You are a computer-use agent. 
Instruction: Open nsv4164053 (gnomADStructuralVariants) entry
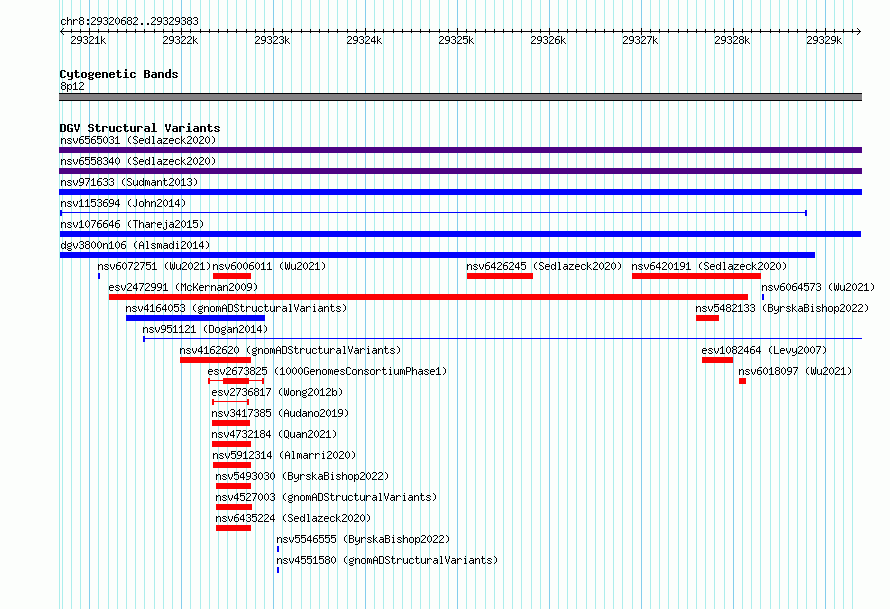point(236,308)
